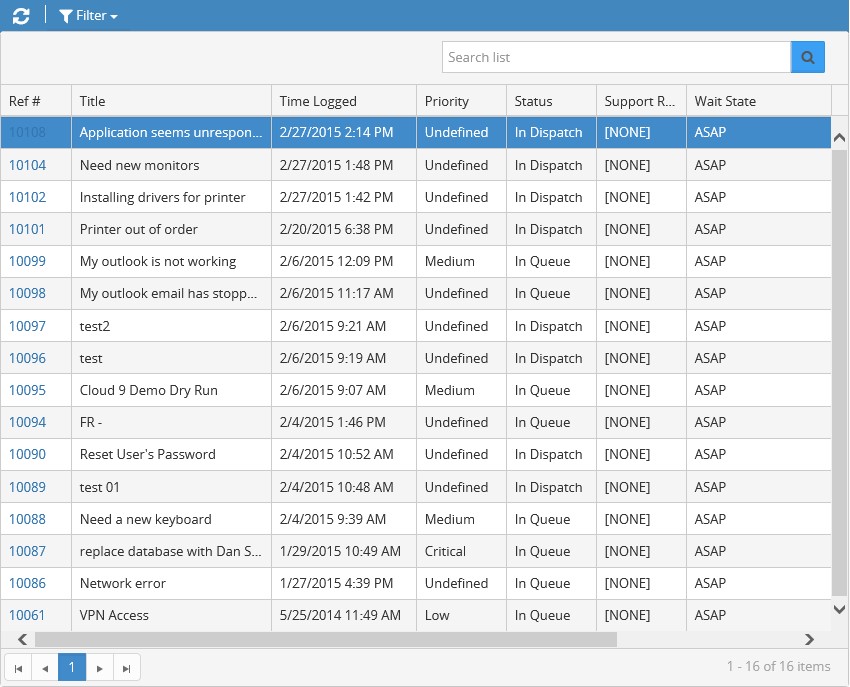Viewport: 850px width, 687px height.
Task: Click the refresh icon in the toolbar
Action: point(21,16)
